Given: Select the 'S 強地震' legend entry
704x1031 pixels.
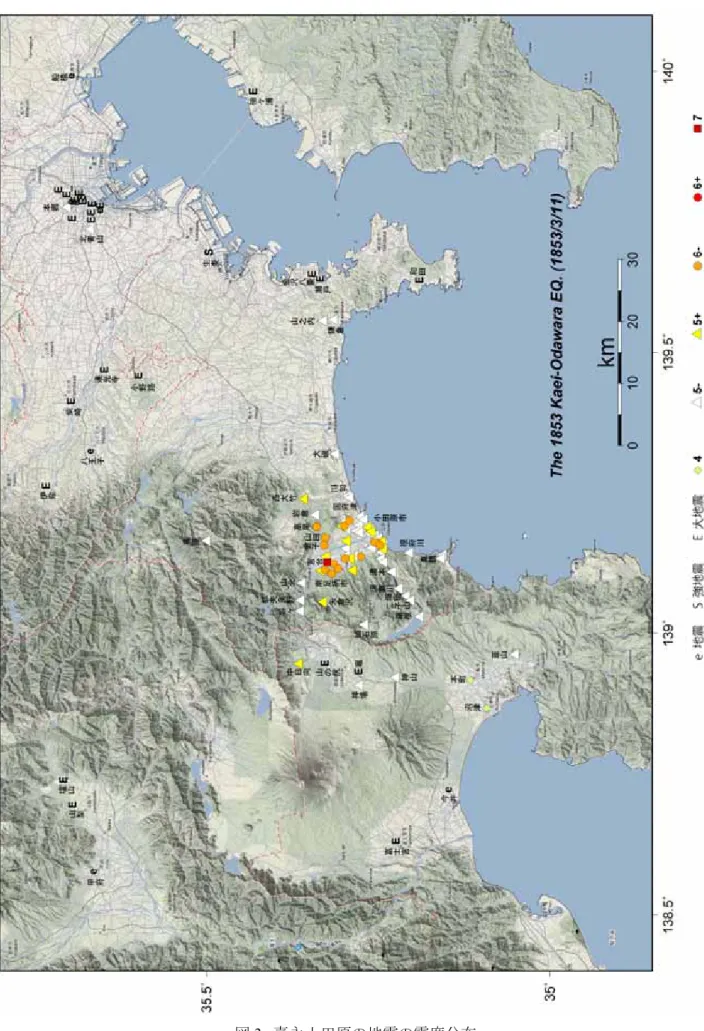Looking at the screenshot, I should (697, 586).
